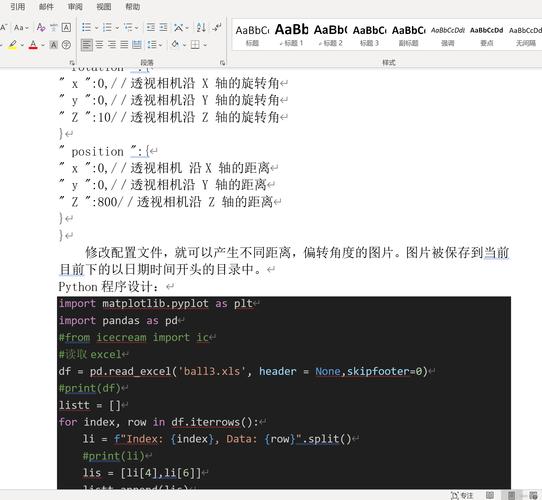Apply paragraph borders icon

point(195,45)
